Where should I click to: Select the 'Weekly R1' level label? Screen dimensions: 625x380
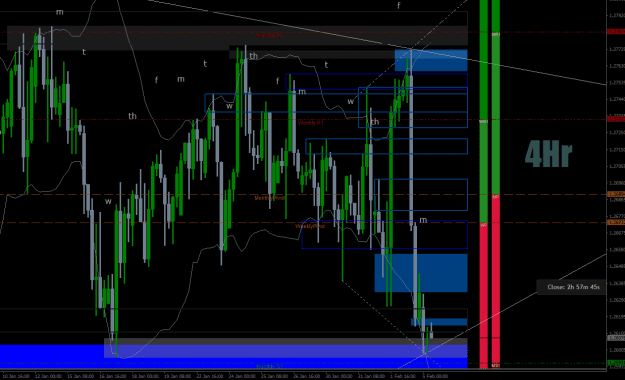coord(311,123)
